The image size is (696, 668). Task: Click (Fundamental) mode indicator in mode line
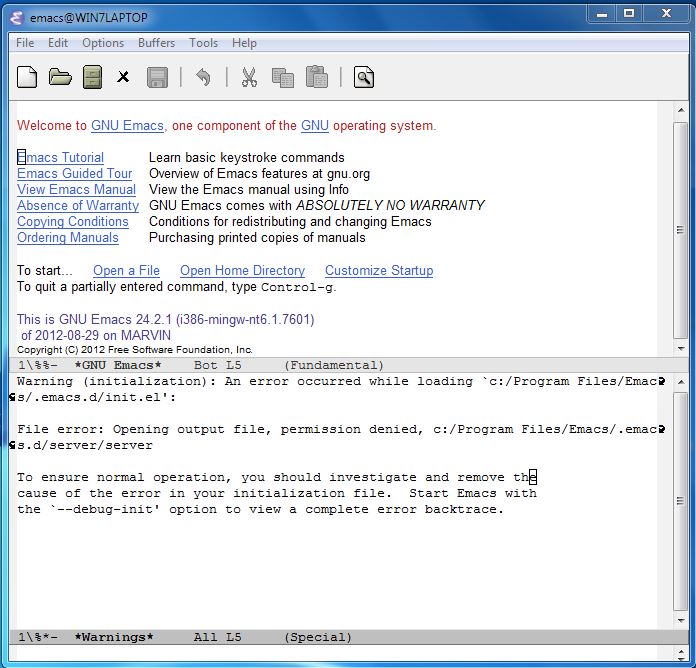334,365
